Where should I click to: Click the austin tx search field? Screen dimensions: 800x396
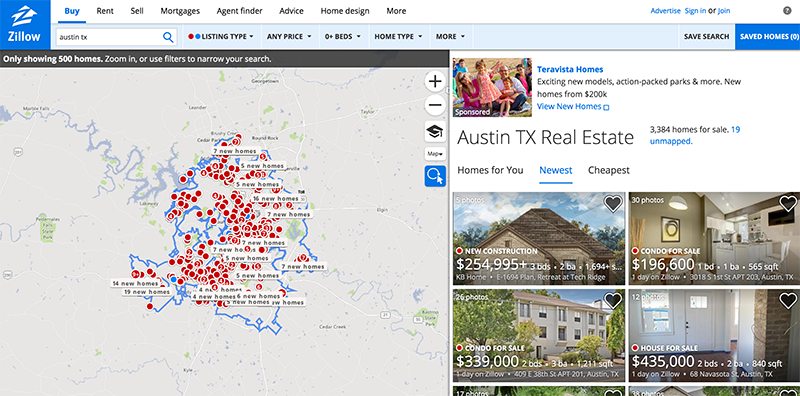[110, 37]
